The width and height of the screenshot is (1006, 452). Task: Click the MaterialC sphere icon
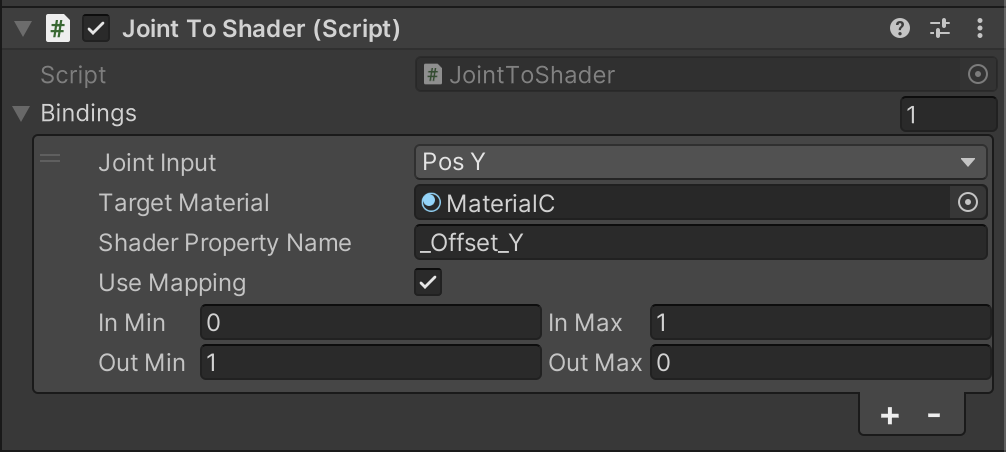431,203
